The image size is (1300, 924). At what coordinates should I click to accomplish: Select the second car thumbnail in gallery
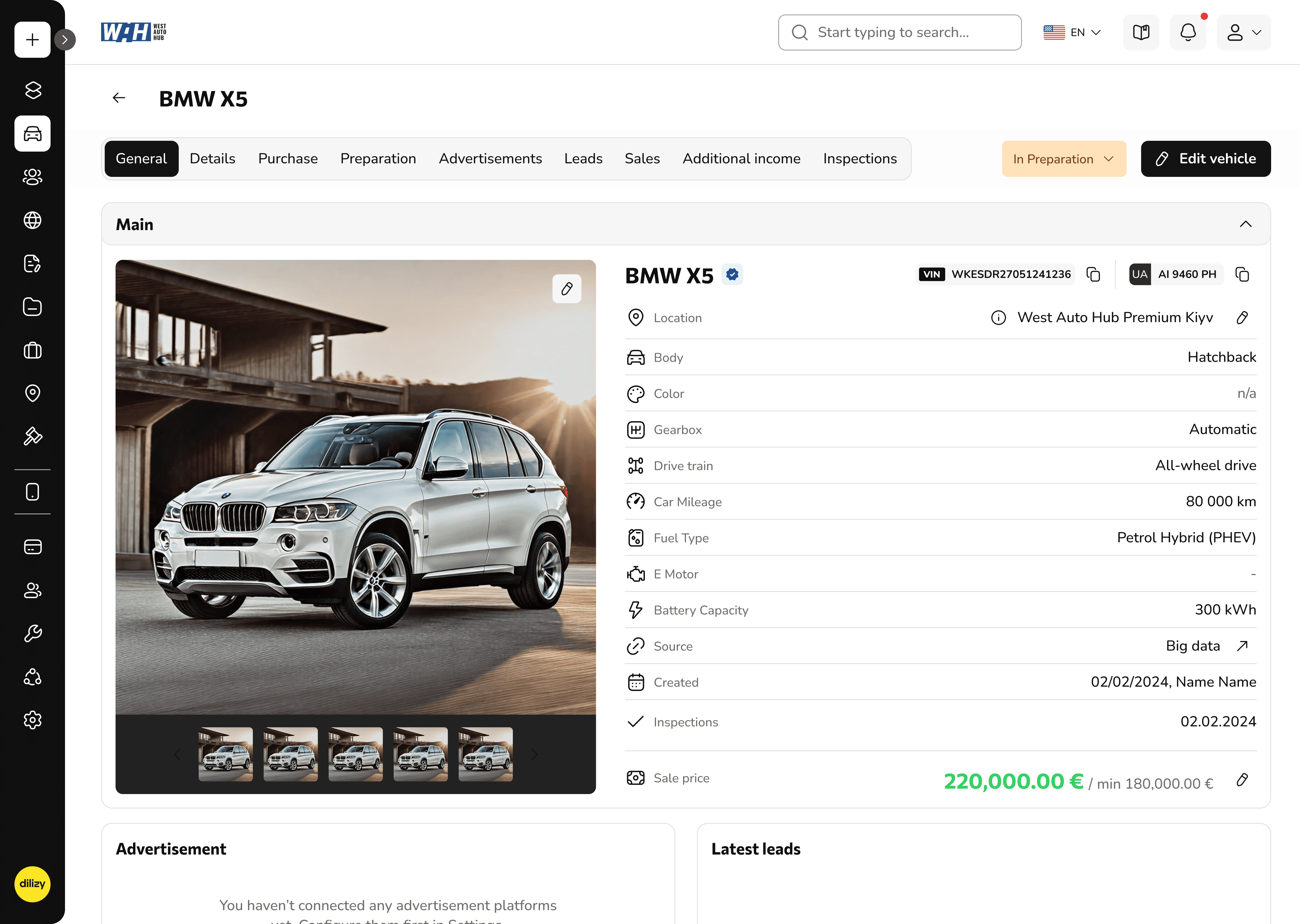pos(290,754)
